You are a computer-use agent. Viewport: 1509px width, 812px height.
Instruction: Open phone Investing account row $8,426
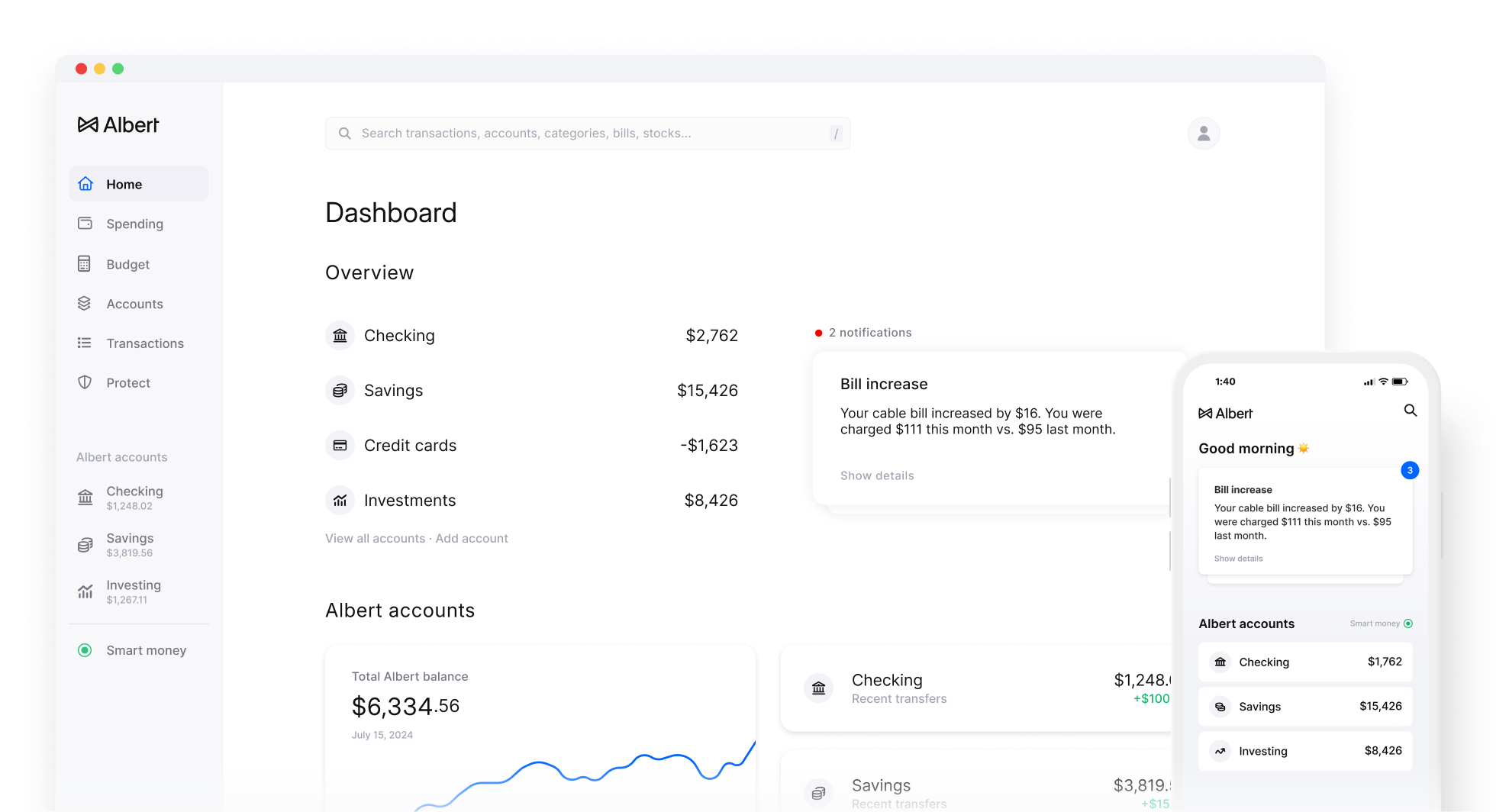1305,751
